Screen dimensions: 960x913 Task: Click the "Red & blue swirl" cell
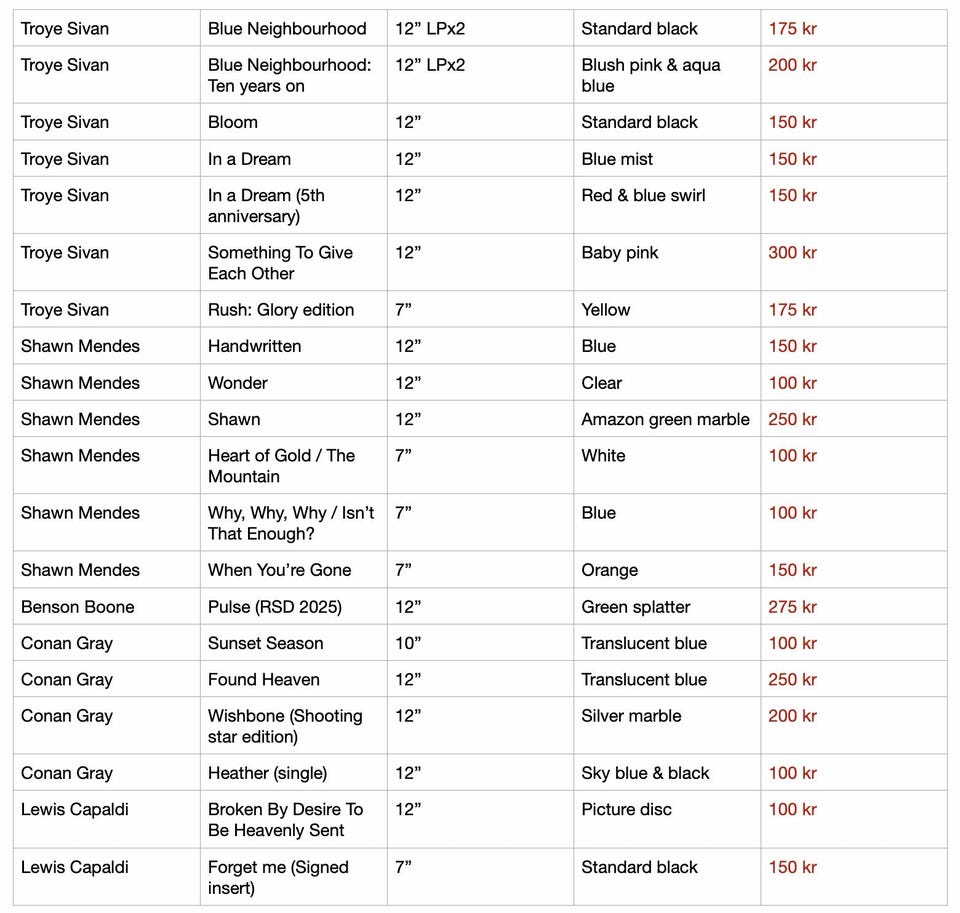click(643, 195)
